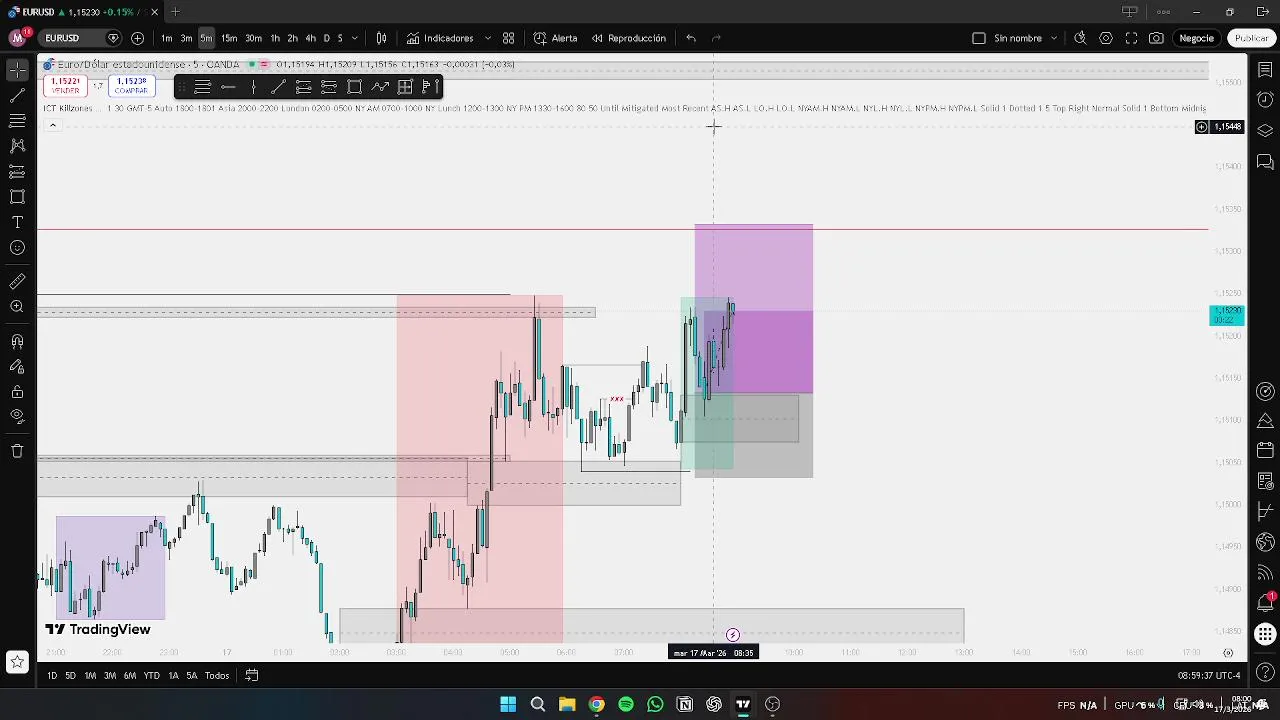Image resolution: width=1280 pixels, height=720 pixels.
Task: Select the trend line drawing tool
Action: [x=17, y=96]
